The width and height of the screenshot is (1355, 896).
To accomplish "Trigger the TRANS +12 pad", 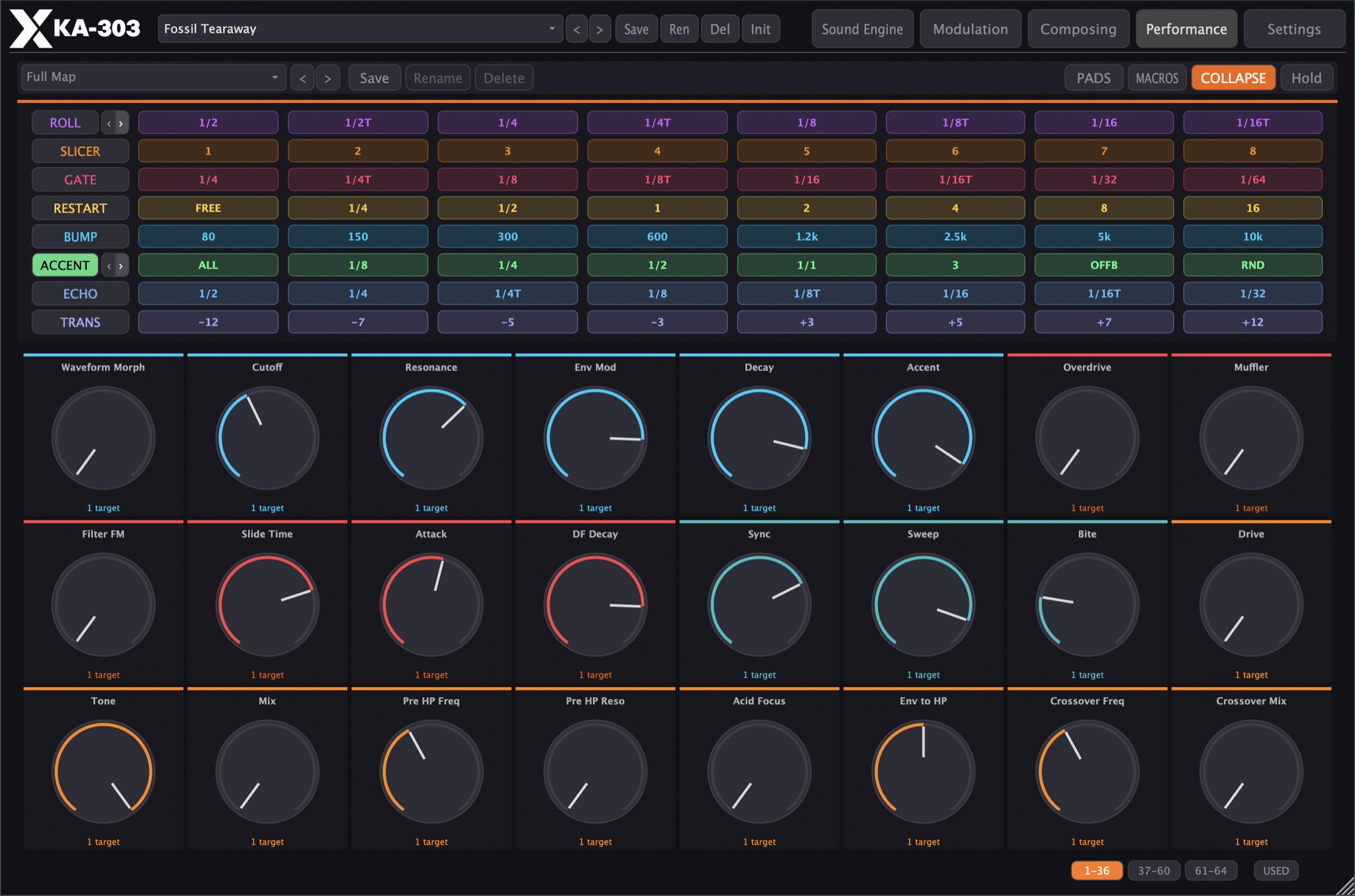I will click(1252, 322).
